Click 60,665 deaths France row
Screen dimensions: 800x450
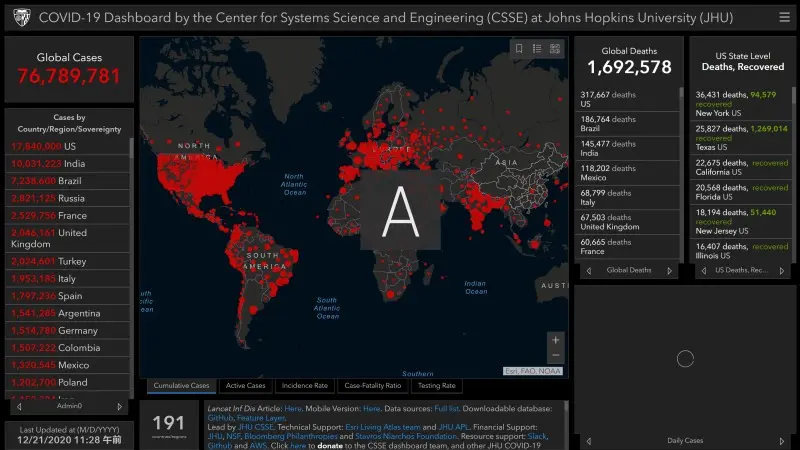point(628,247)
